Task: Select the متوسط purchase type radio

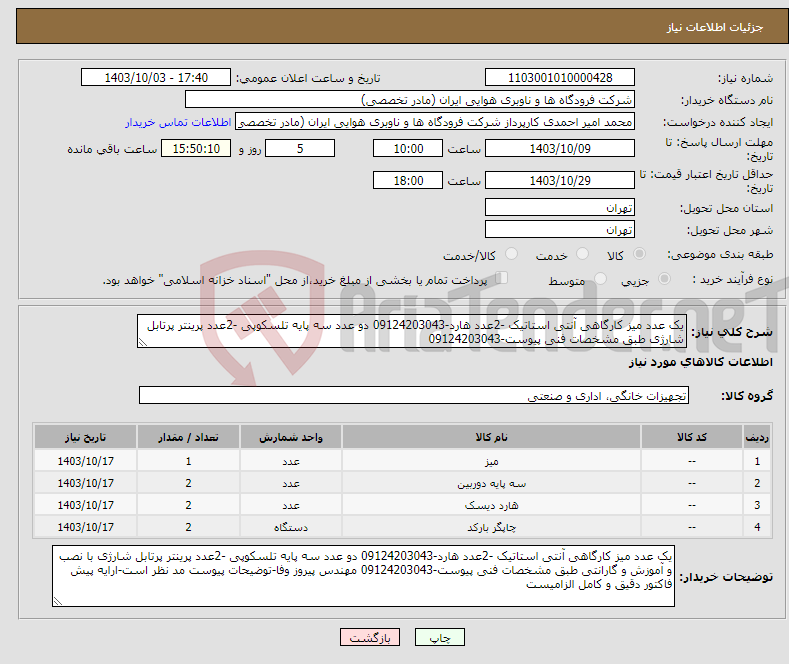Action: point(600,279)
